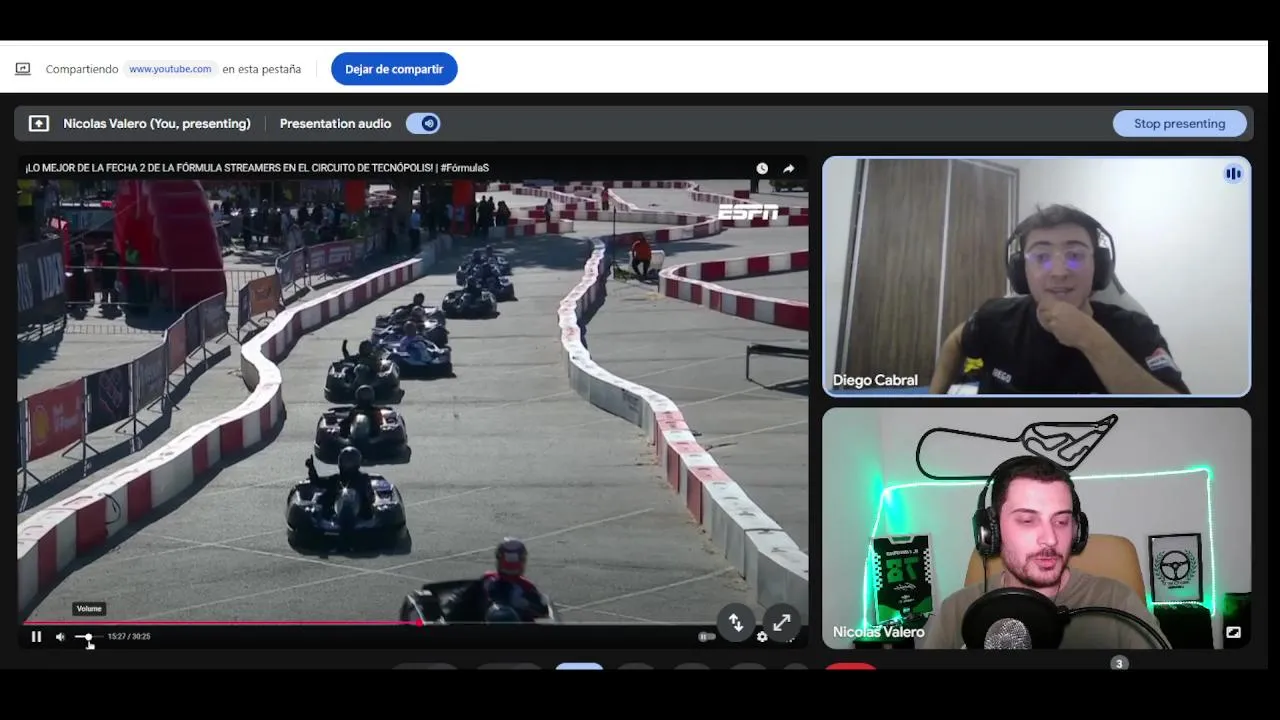The image size is (1280, 720).
Task: Click 'Nicolas Valero (You, presenting)' label
Action: (157, 124)
